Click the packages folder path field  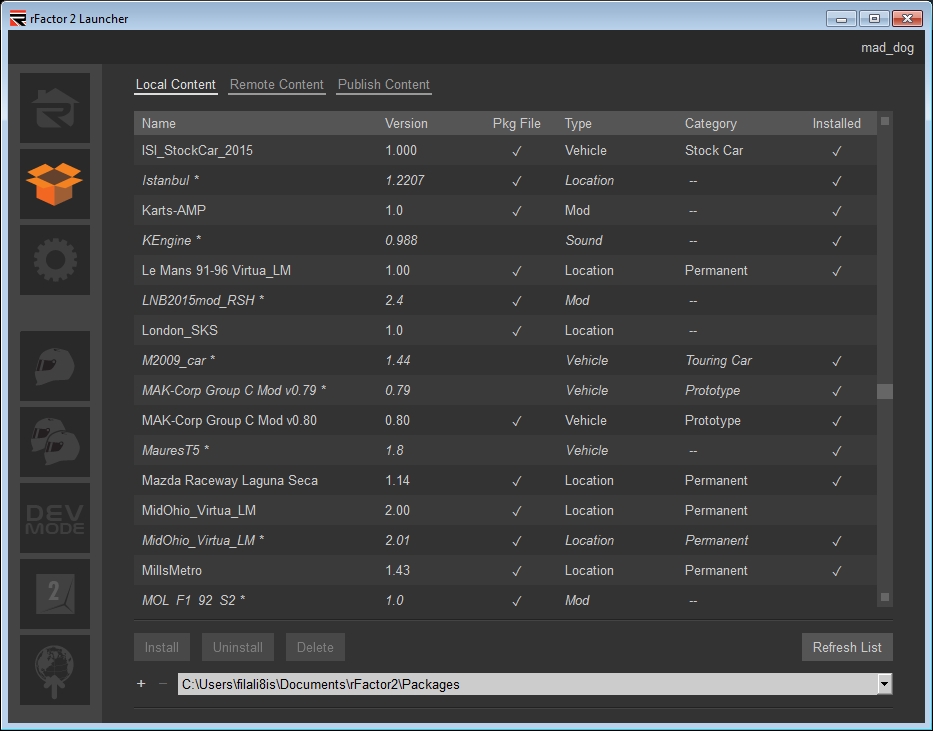pos(528,684)
